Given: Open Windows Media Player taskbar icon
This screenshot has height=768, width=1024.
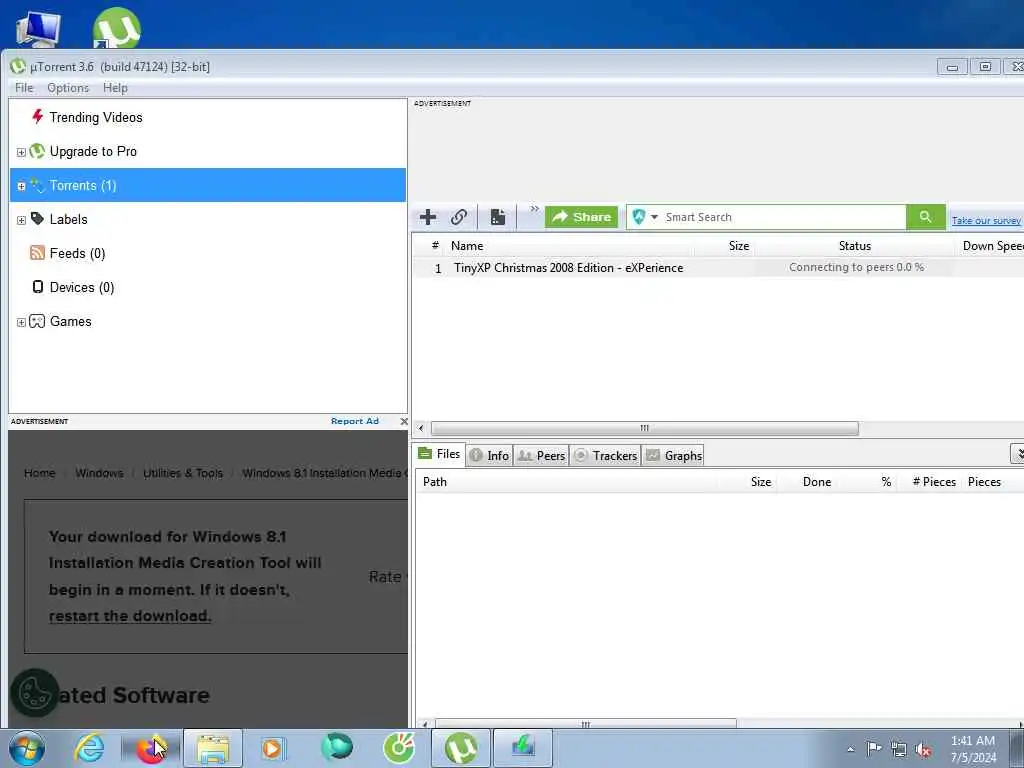Looking at the screenshot, I should tap(273, 748).
